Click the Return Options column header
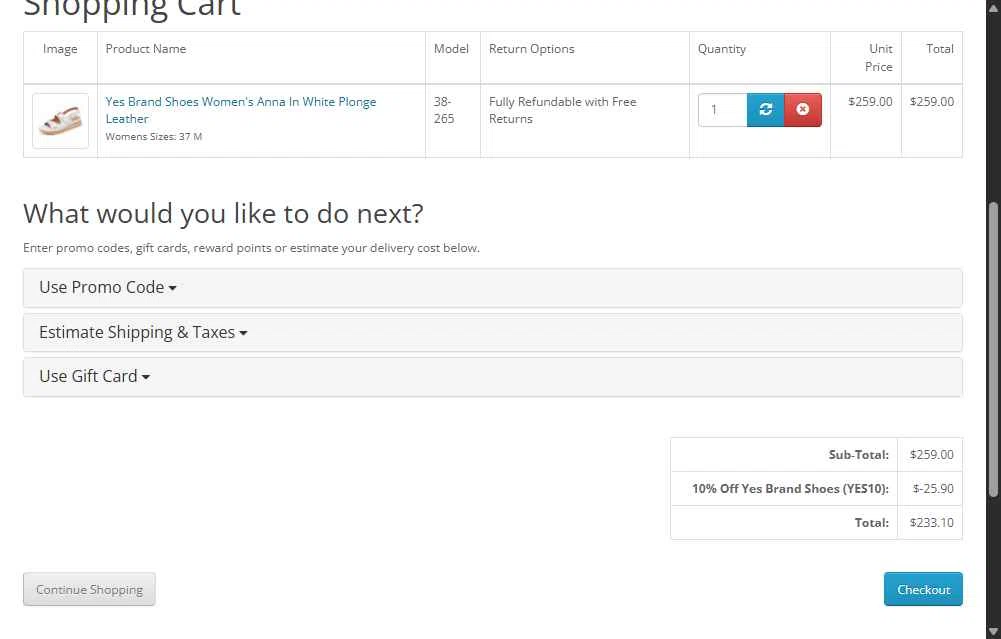The width and height of the screenshot is (1001, 639). (x=532, y=49)
